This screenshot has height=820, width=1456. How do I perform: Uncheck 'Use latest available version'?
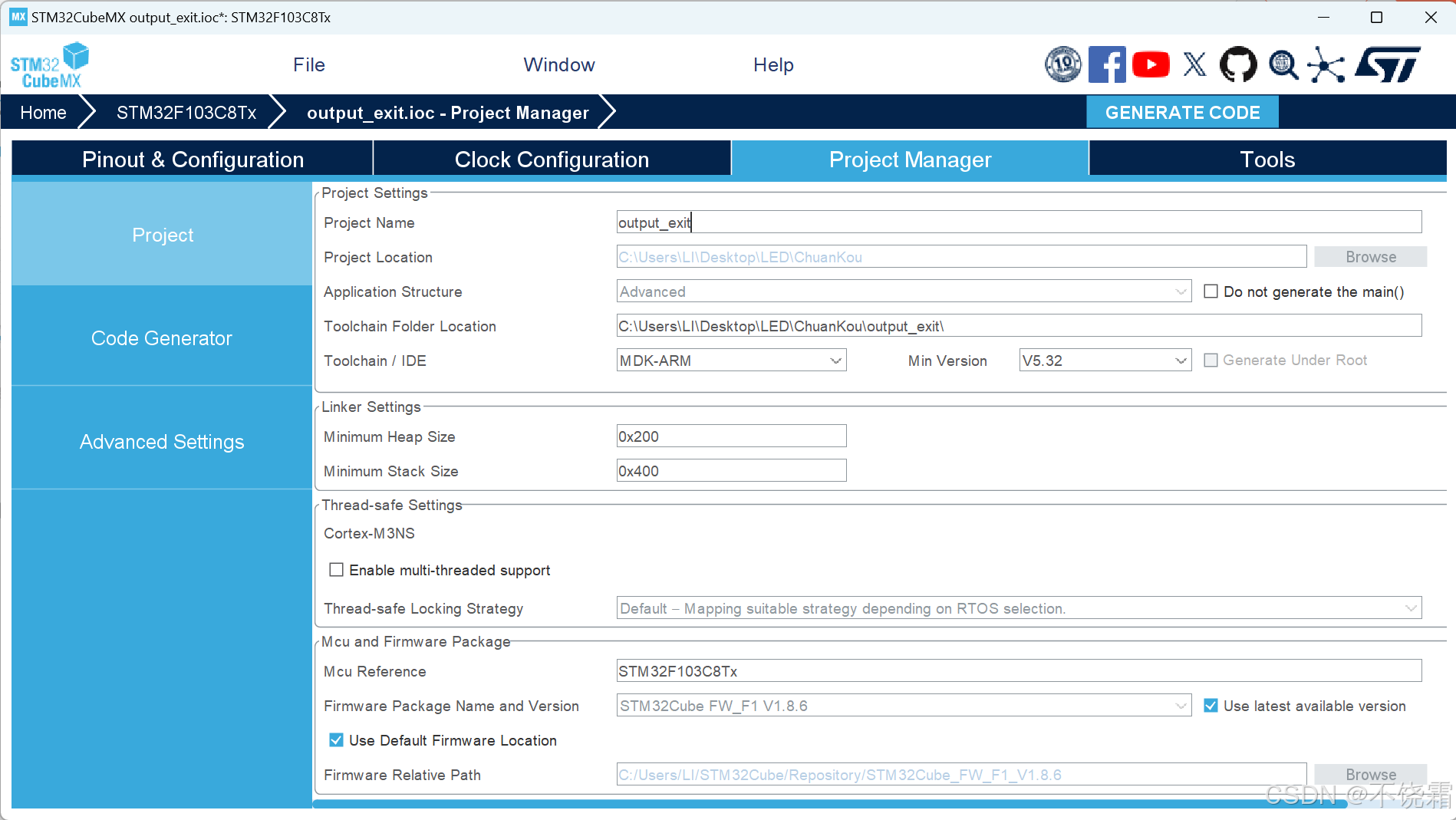tap(1211, 706)
